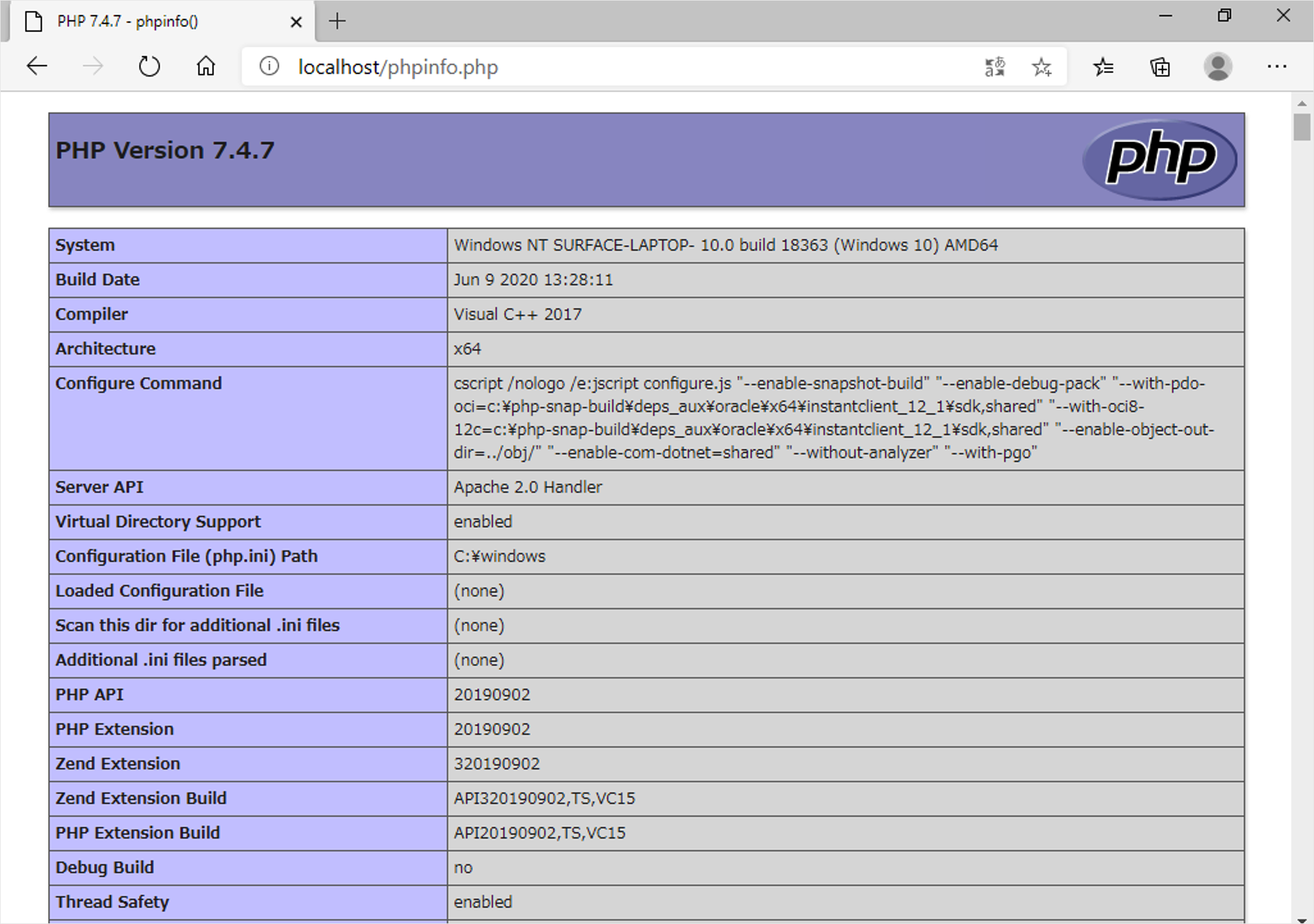Open the user profile menu
Image resolution: width=1314 pixels, height=924 pixels.
pyautogui.click(x=1218, y=67)
